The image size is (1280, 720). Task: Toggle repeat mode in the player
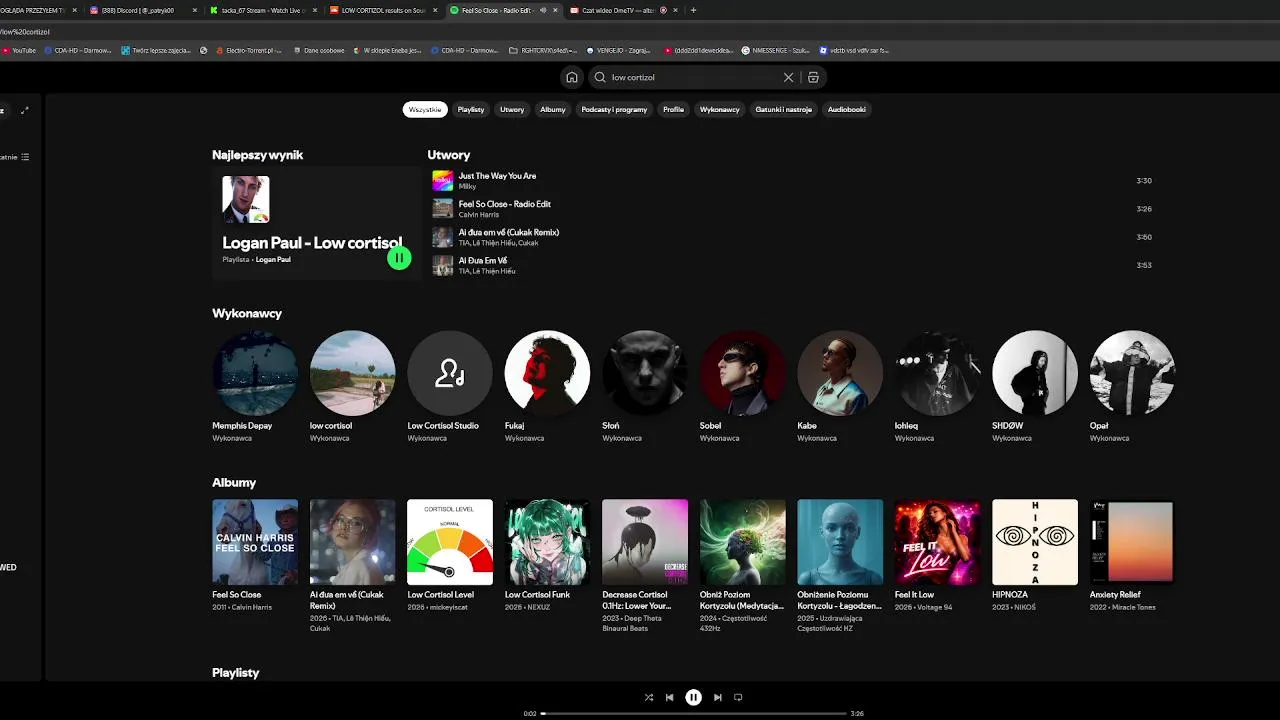pos(738,697)
